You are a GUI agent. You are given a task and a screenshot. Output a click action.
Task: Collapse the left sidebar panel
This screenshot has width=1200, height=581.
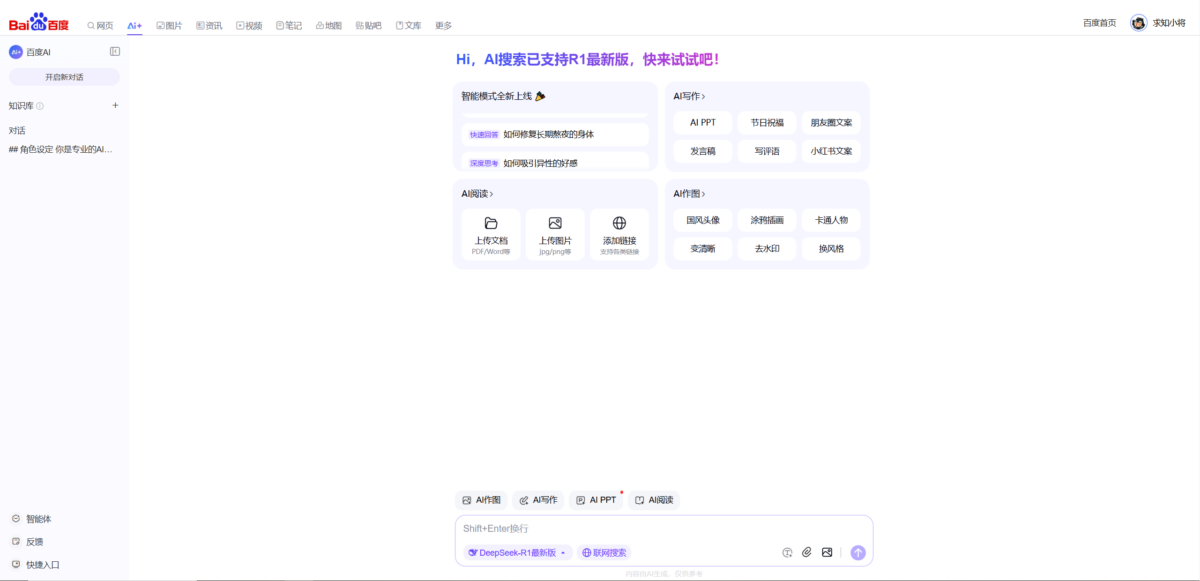[x=115, y=51]
